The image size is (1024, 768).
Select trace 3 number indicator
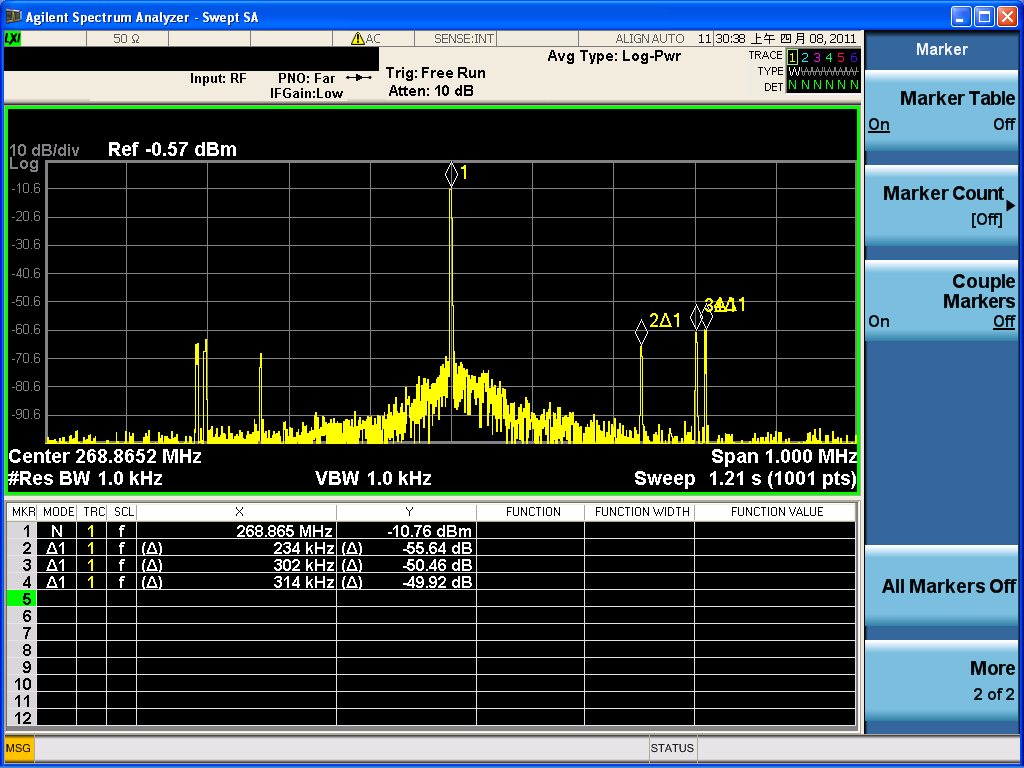click(817, 57)
